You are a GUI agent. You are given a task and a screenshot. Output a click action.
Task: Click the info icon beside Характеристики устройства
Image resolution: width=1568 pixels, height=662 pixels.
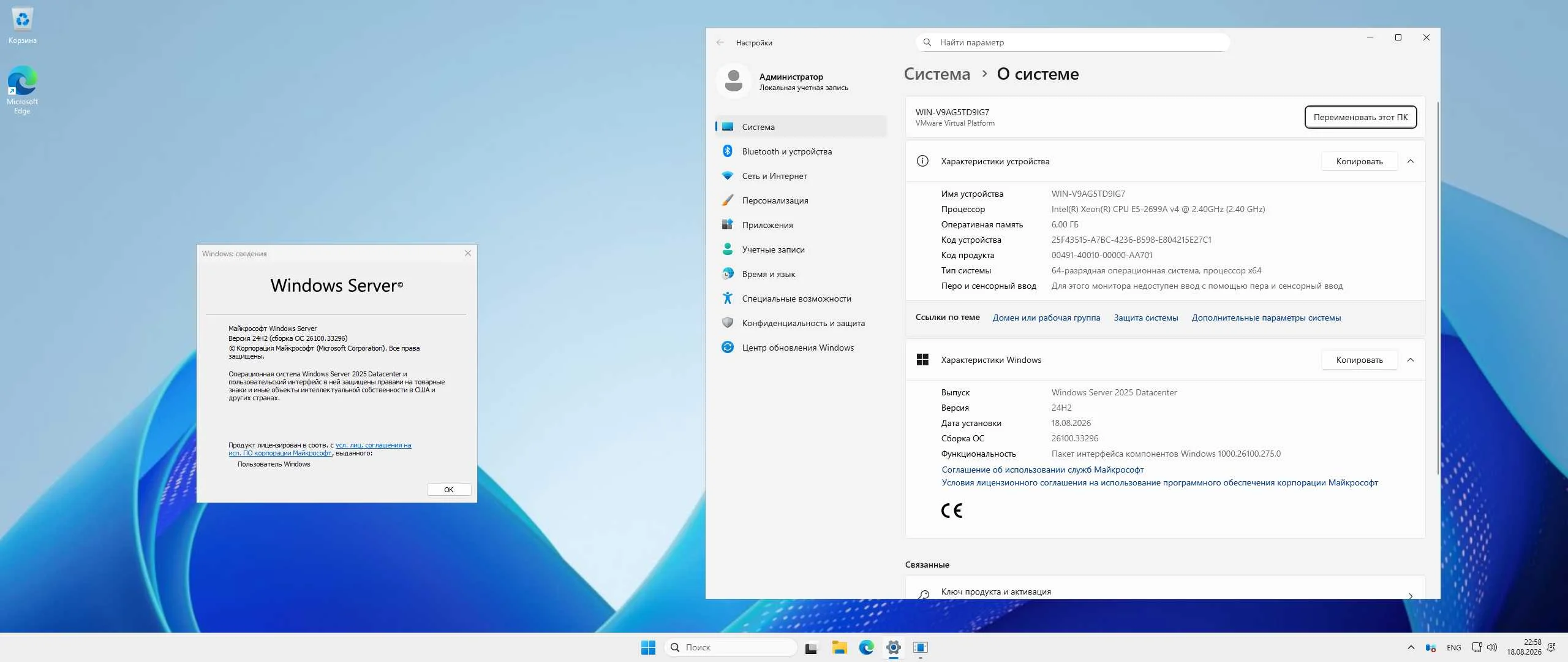(922, 161)
